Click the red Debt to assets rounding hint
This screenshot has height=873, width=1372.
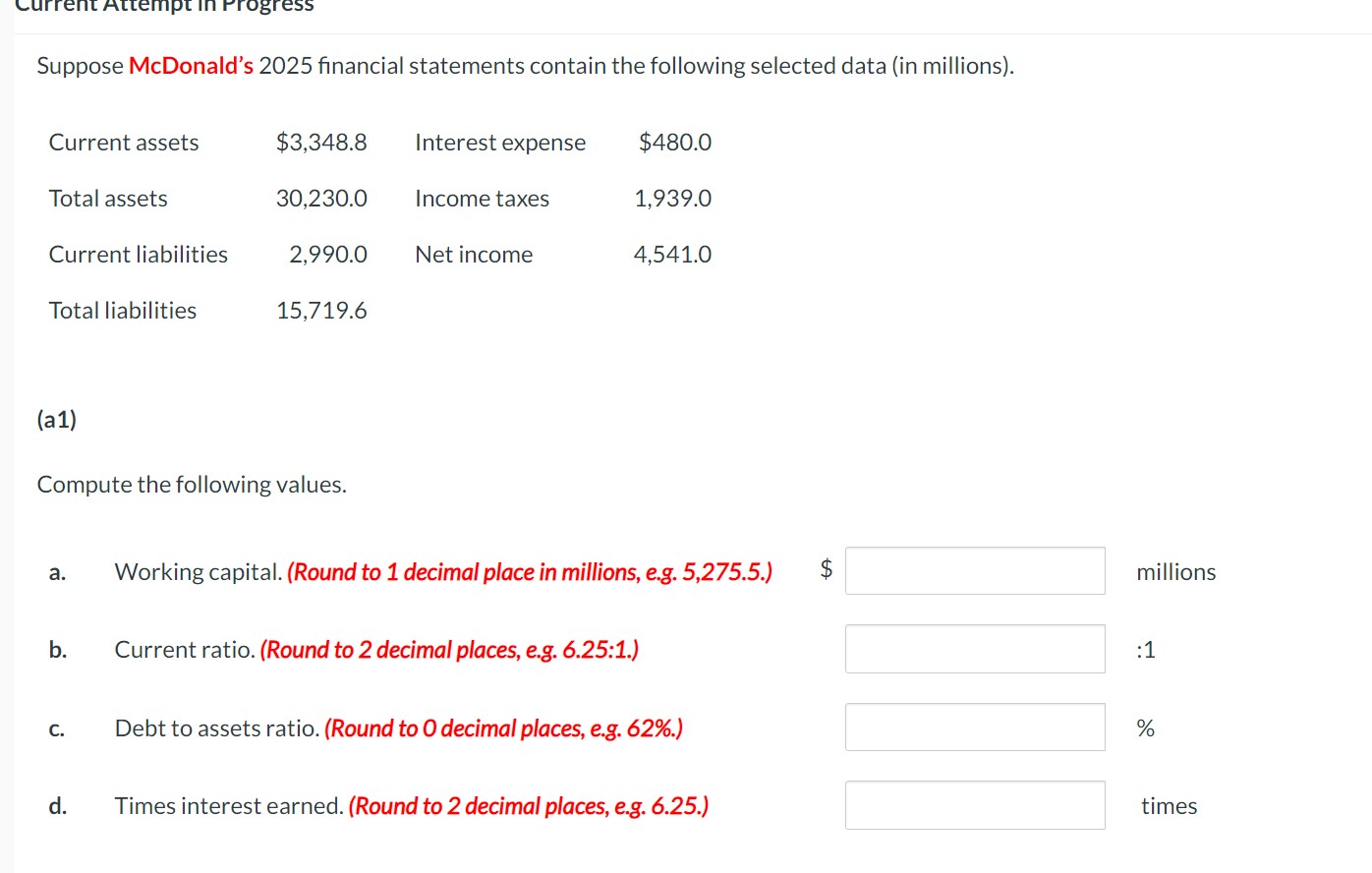tap(503, 728)
